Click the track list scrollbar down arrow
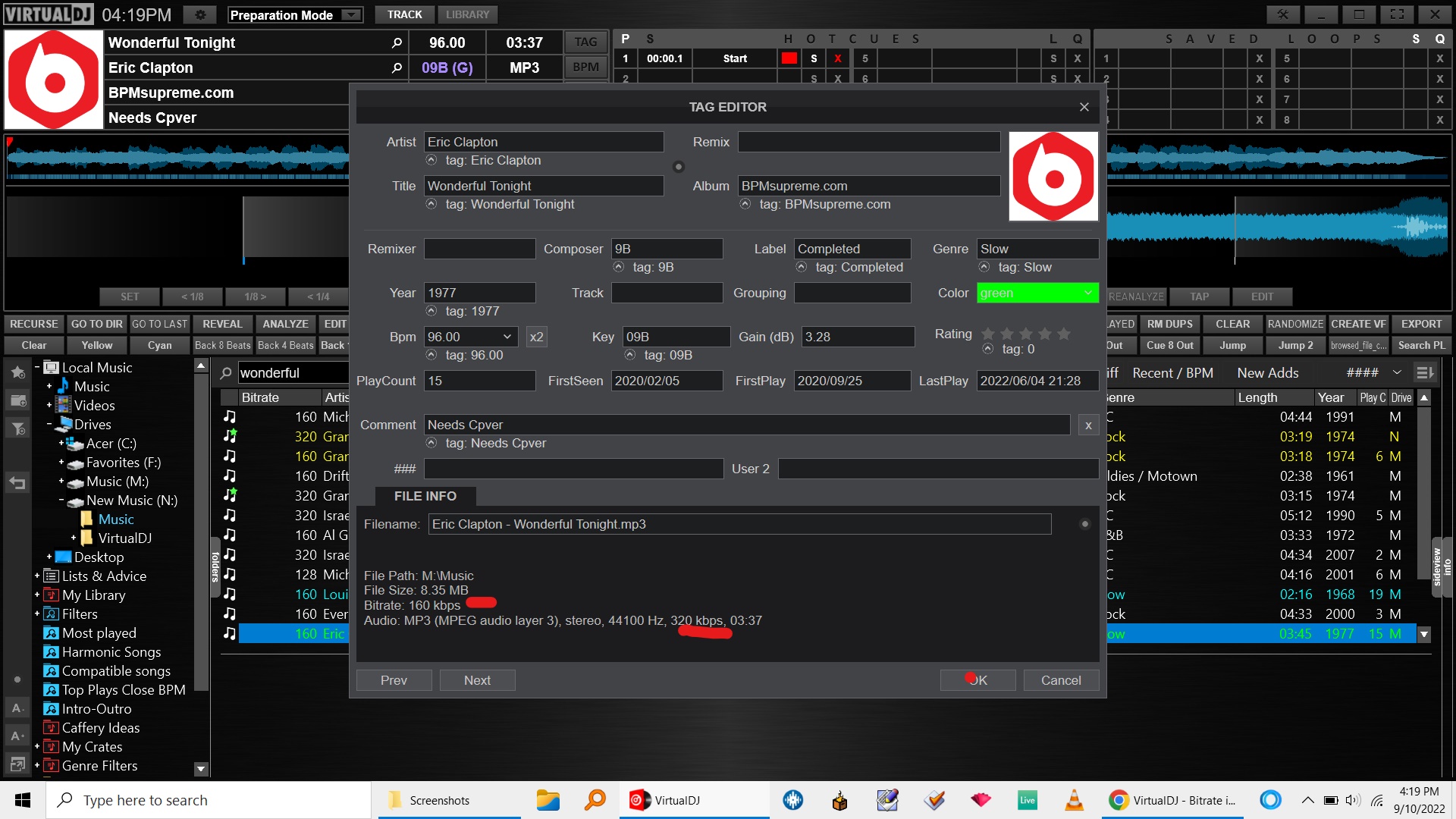1456x819 pixels. tap(1424, 634)
